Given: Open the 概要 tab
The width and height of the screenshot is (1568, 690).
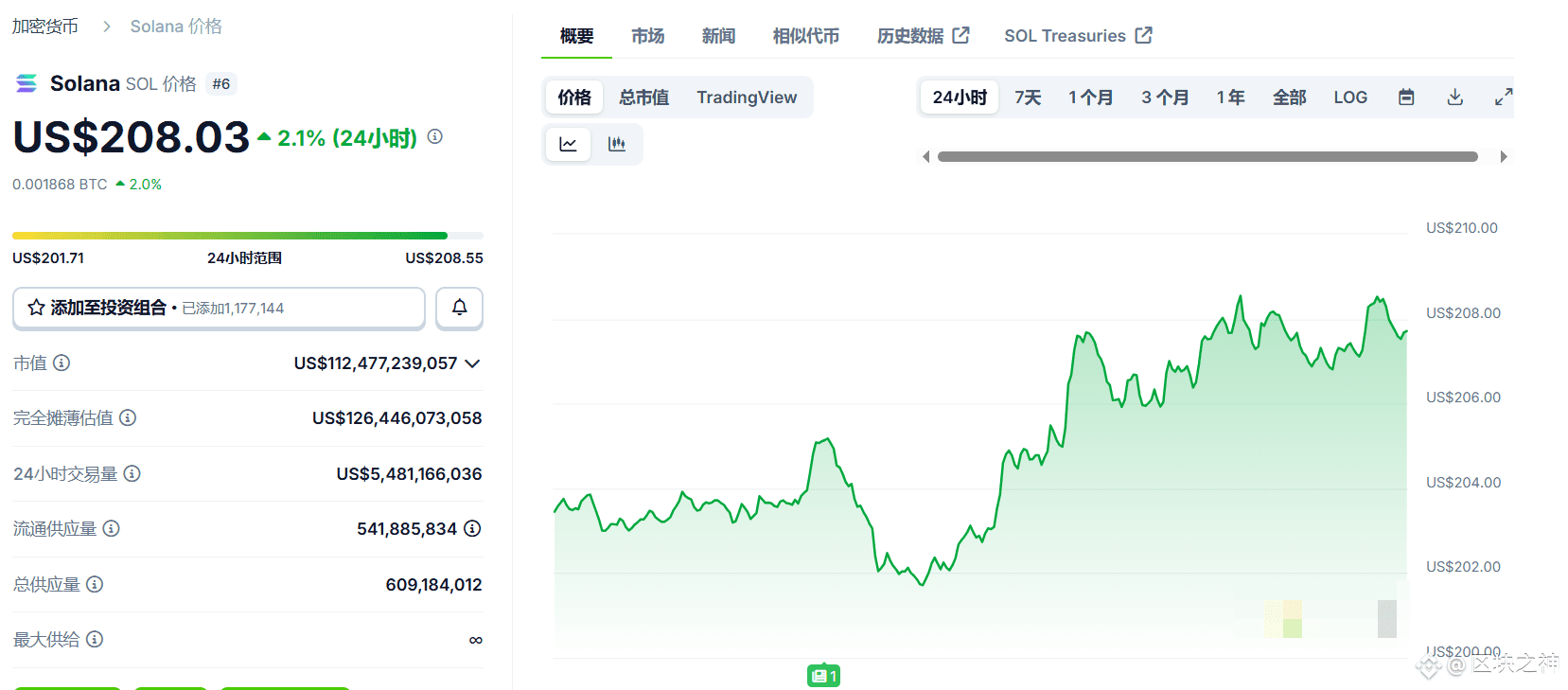Looking at the screenshot, I should tap(576, 36).
